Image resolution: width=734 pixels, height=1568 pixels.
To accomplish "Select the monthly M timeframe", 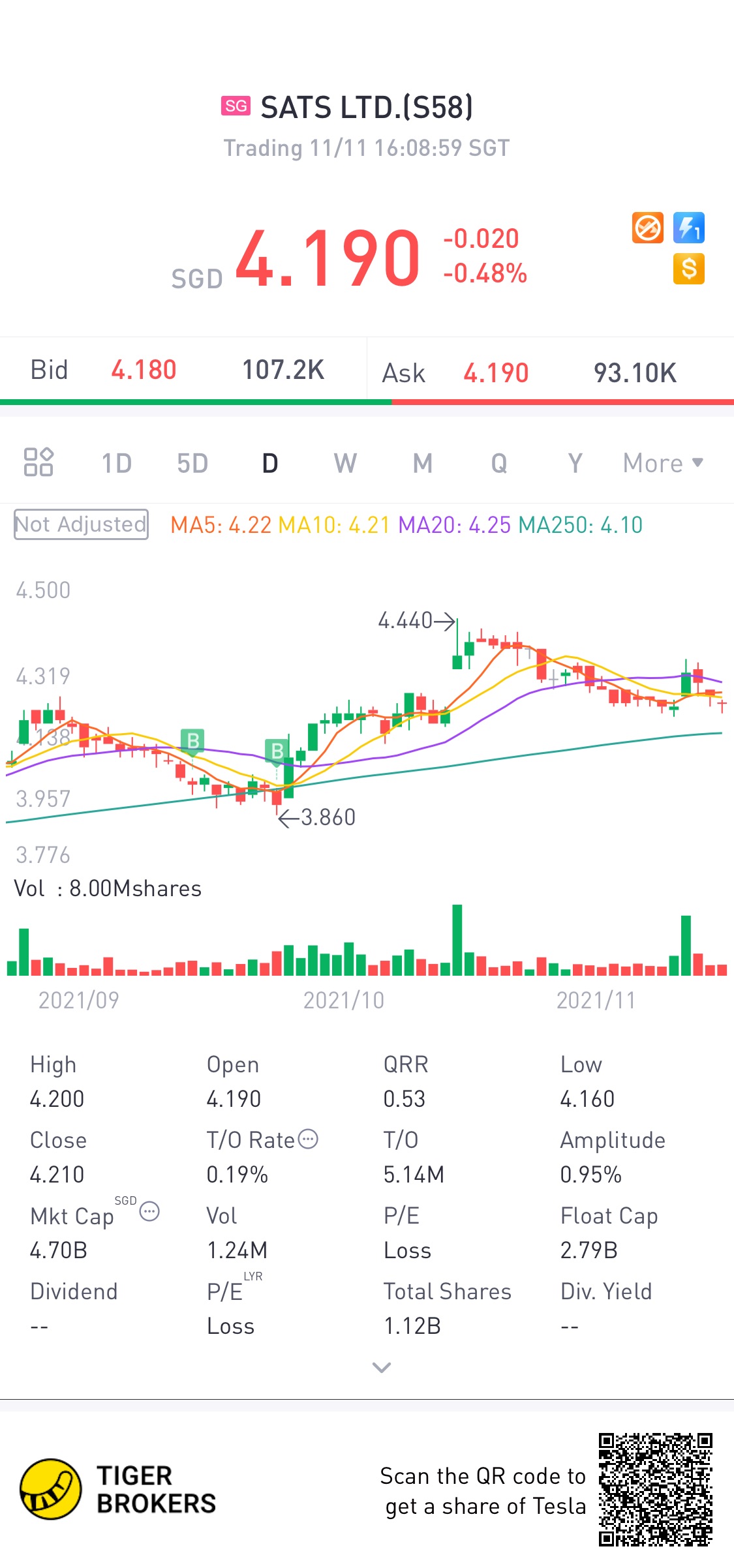I will click(x=423, y=463).
